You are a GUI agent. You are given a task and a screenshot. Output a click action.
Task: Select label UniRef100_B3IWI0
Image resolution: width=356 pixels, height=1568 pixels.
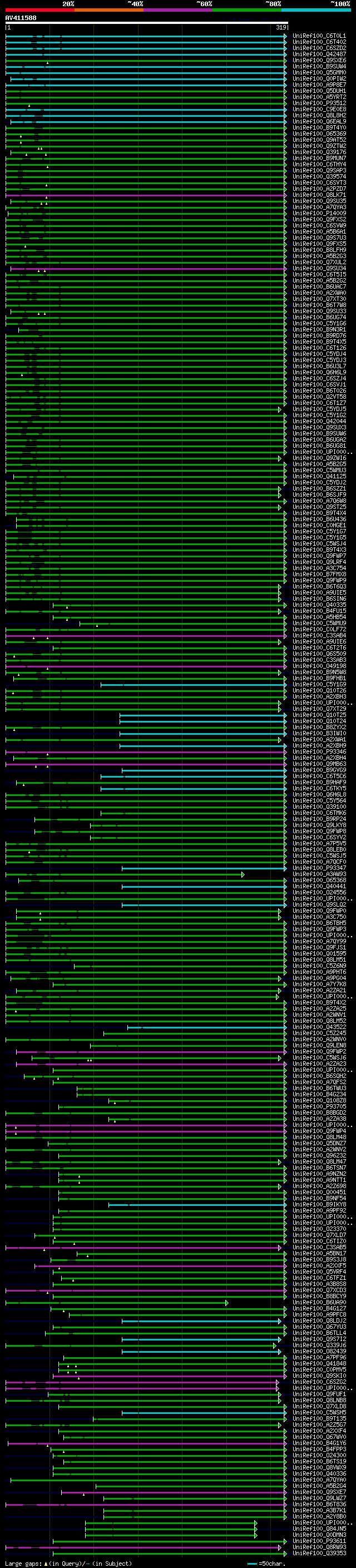[319, 734]
